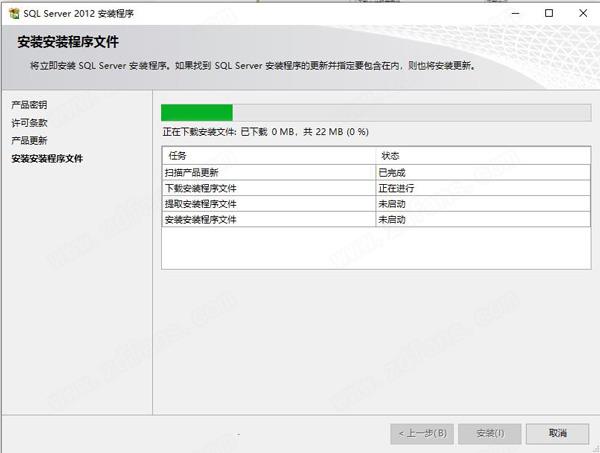This screenshot has width=600, height=453.
Task: Click 未启动 status for 安装安装程序文件 row
Action: click(x=483, y=220)
